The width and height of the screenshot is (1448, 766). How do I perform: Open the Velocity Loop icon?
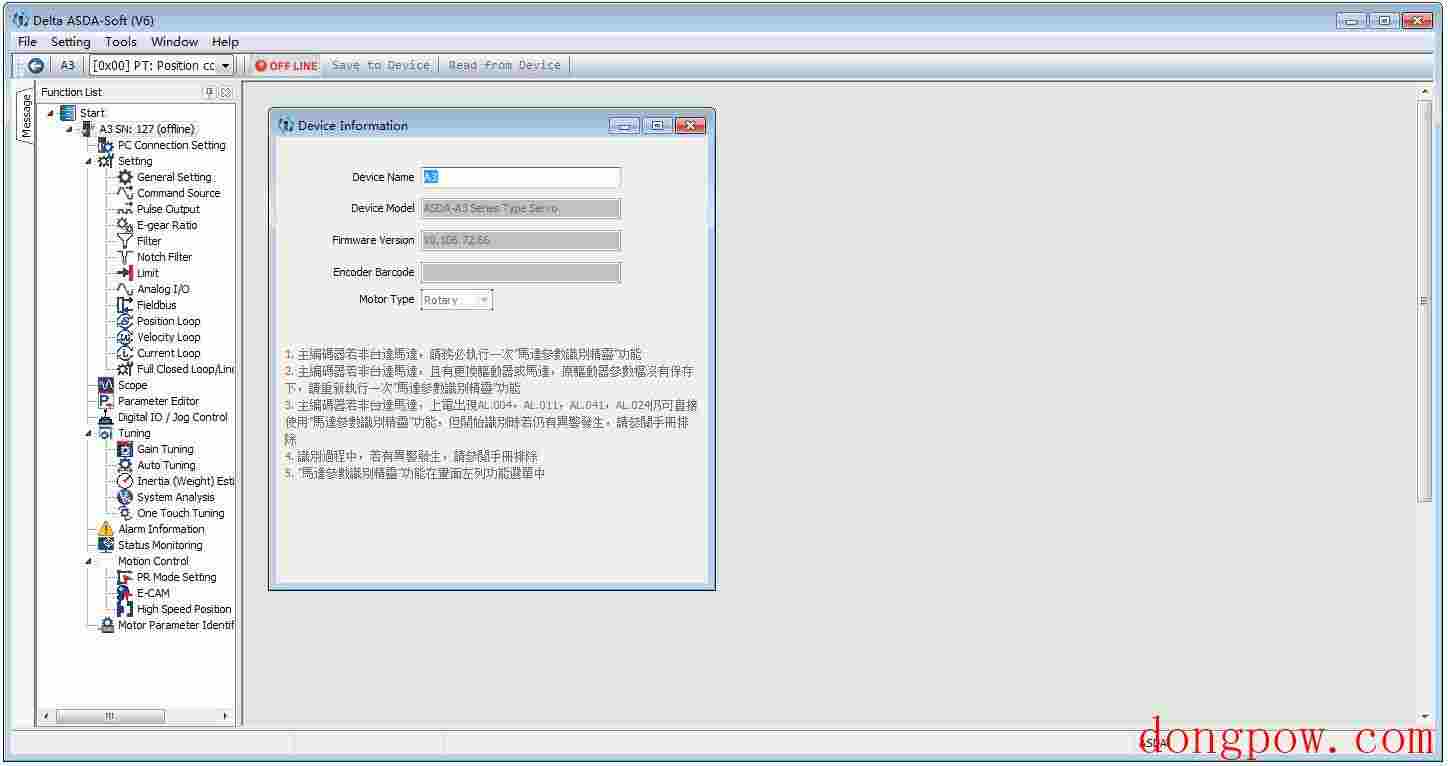[x=125, y=337]
